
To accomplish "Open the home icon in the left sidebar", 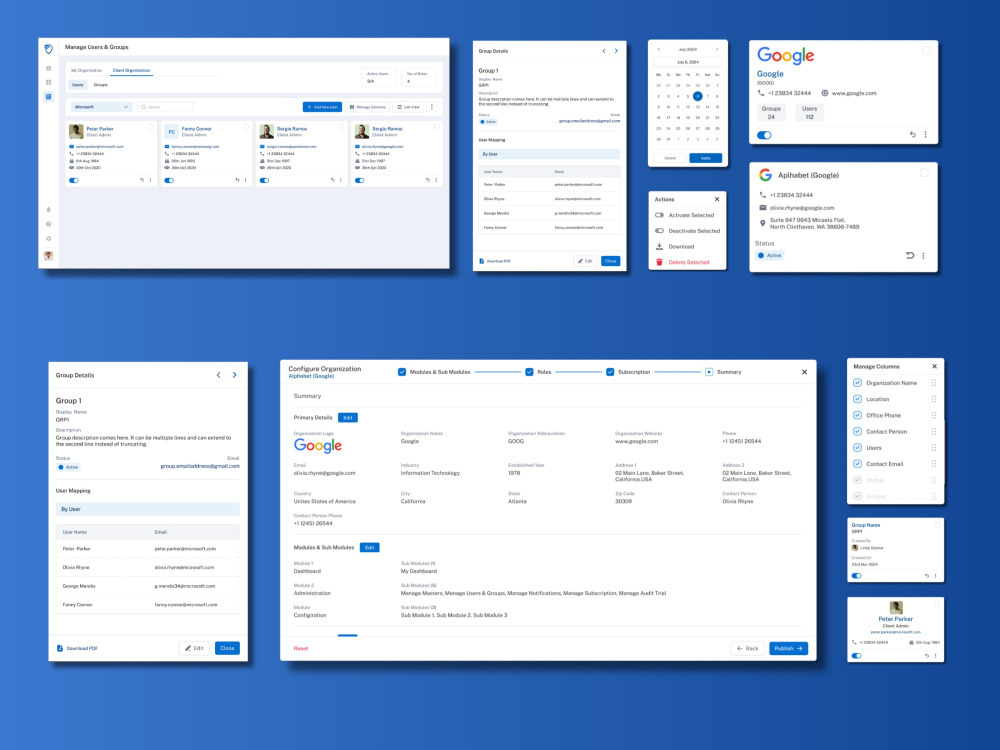I will (48, 68).
